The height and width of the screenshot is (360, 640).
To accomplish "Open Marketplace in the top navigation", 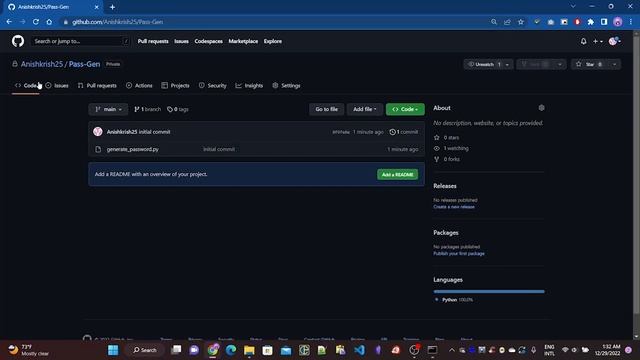I will click(243, 41).
